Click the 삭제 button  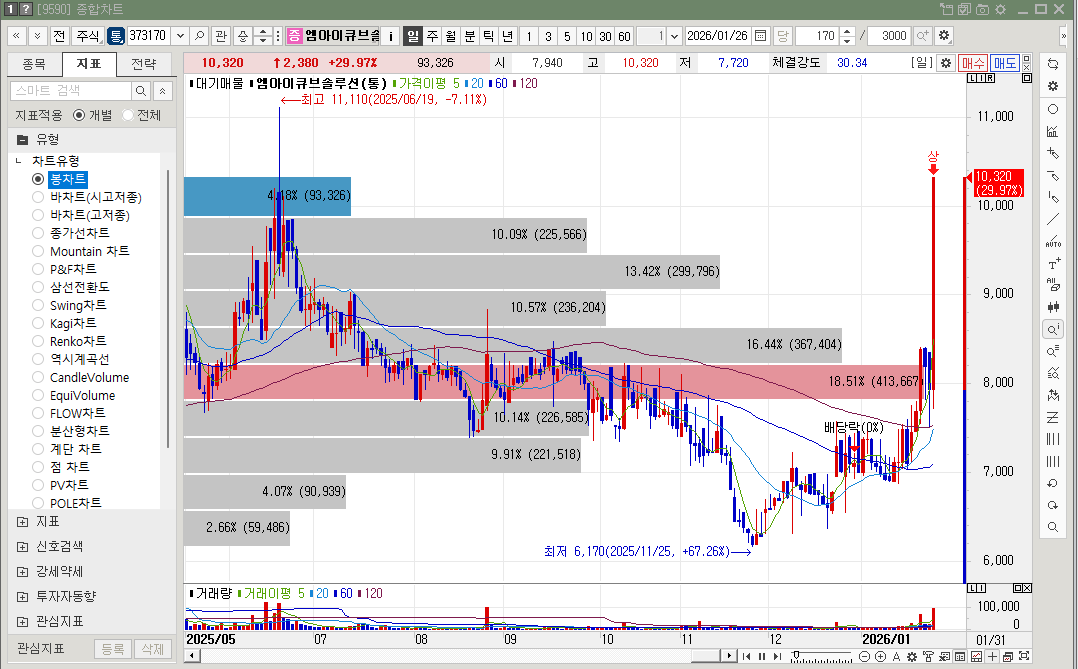click(152, 648)
